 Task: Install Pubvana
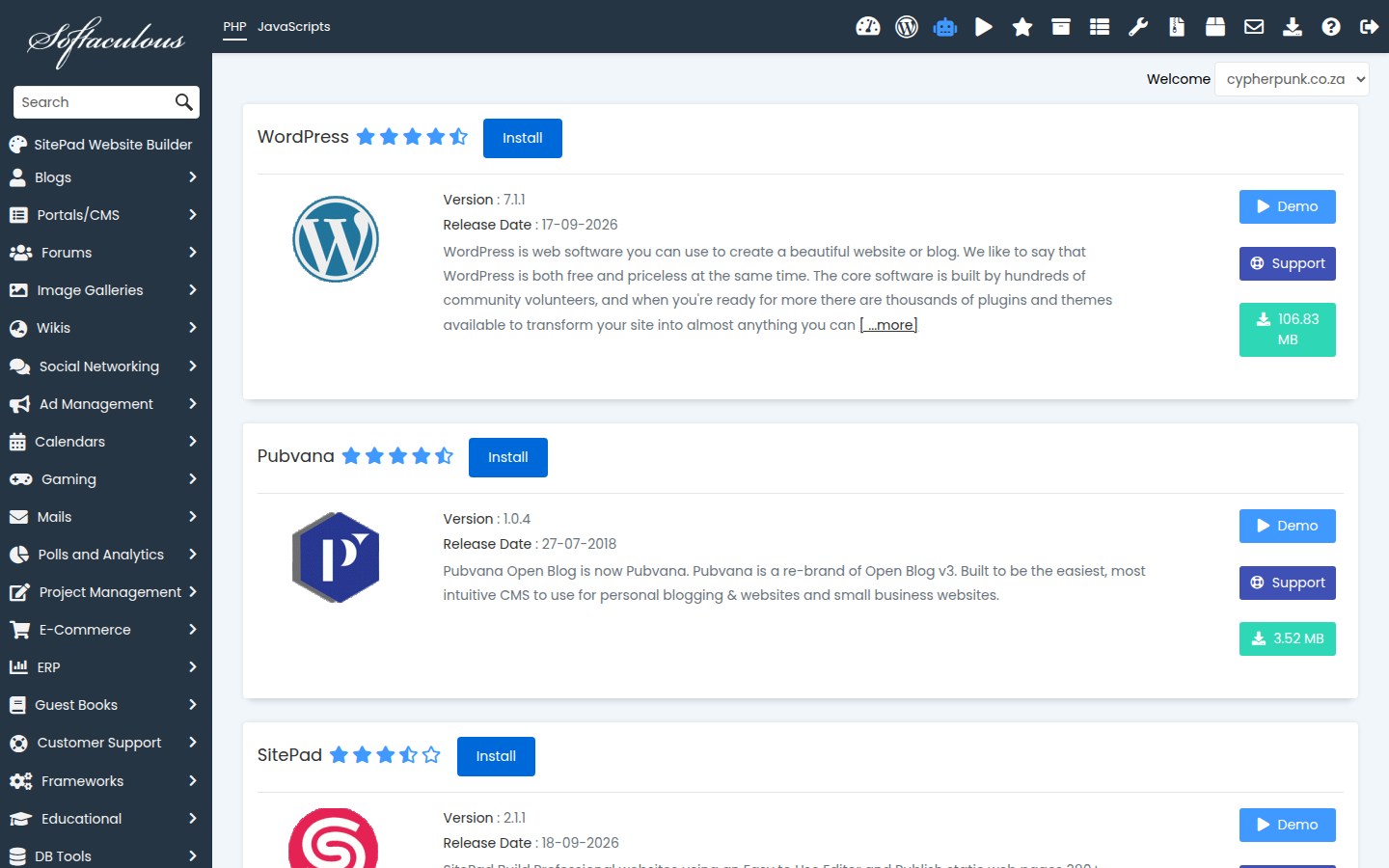(508, 457)
